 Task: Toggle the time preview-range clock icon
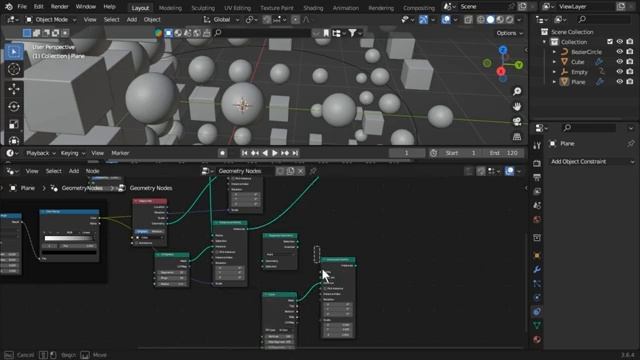coord(433,153)
